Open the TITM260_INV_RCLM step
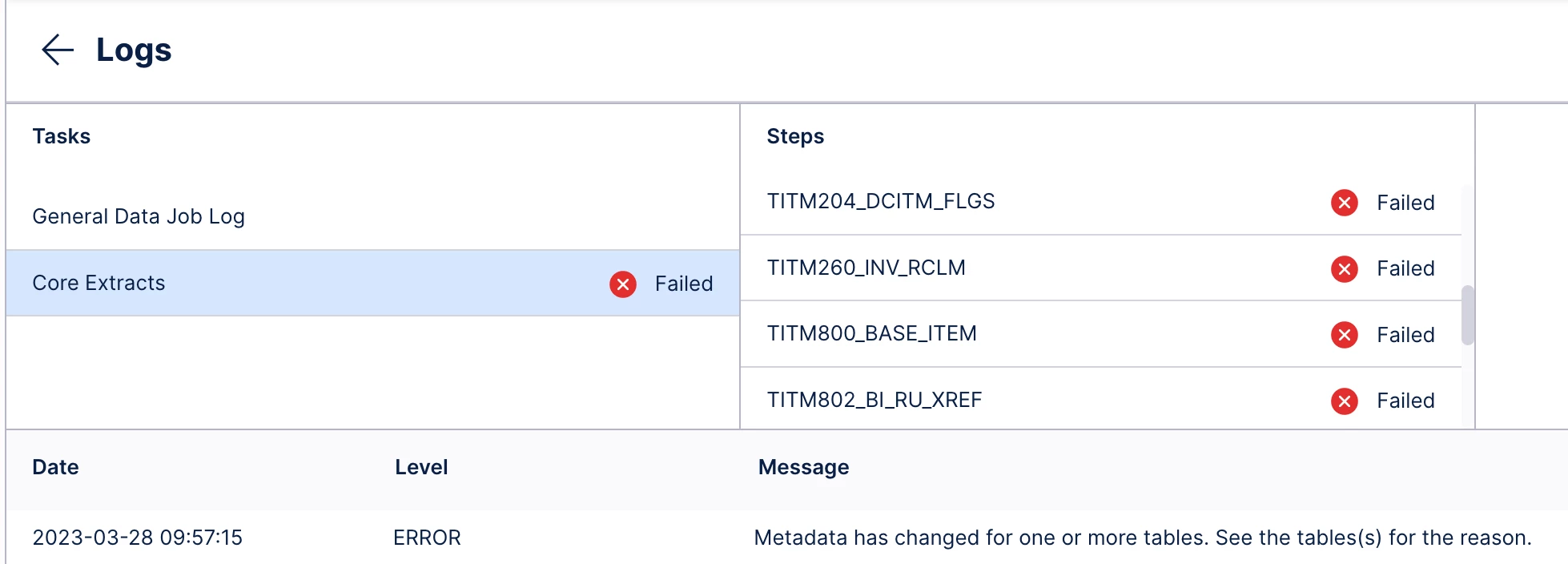1568x564 pixels. click(x=866, y=268)
